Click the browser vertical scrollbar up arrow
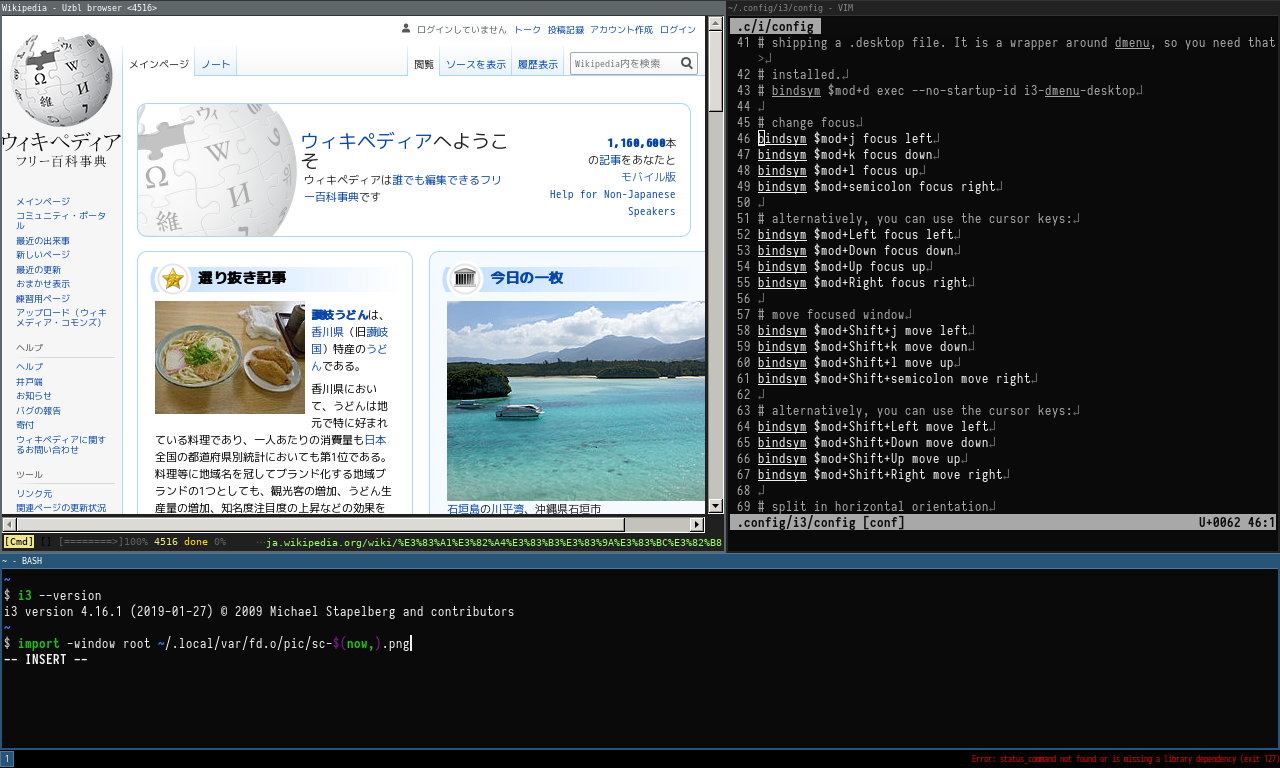This screenshot has width=1280, height=768. (x=715, y=24)
